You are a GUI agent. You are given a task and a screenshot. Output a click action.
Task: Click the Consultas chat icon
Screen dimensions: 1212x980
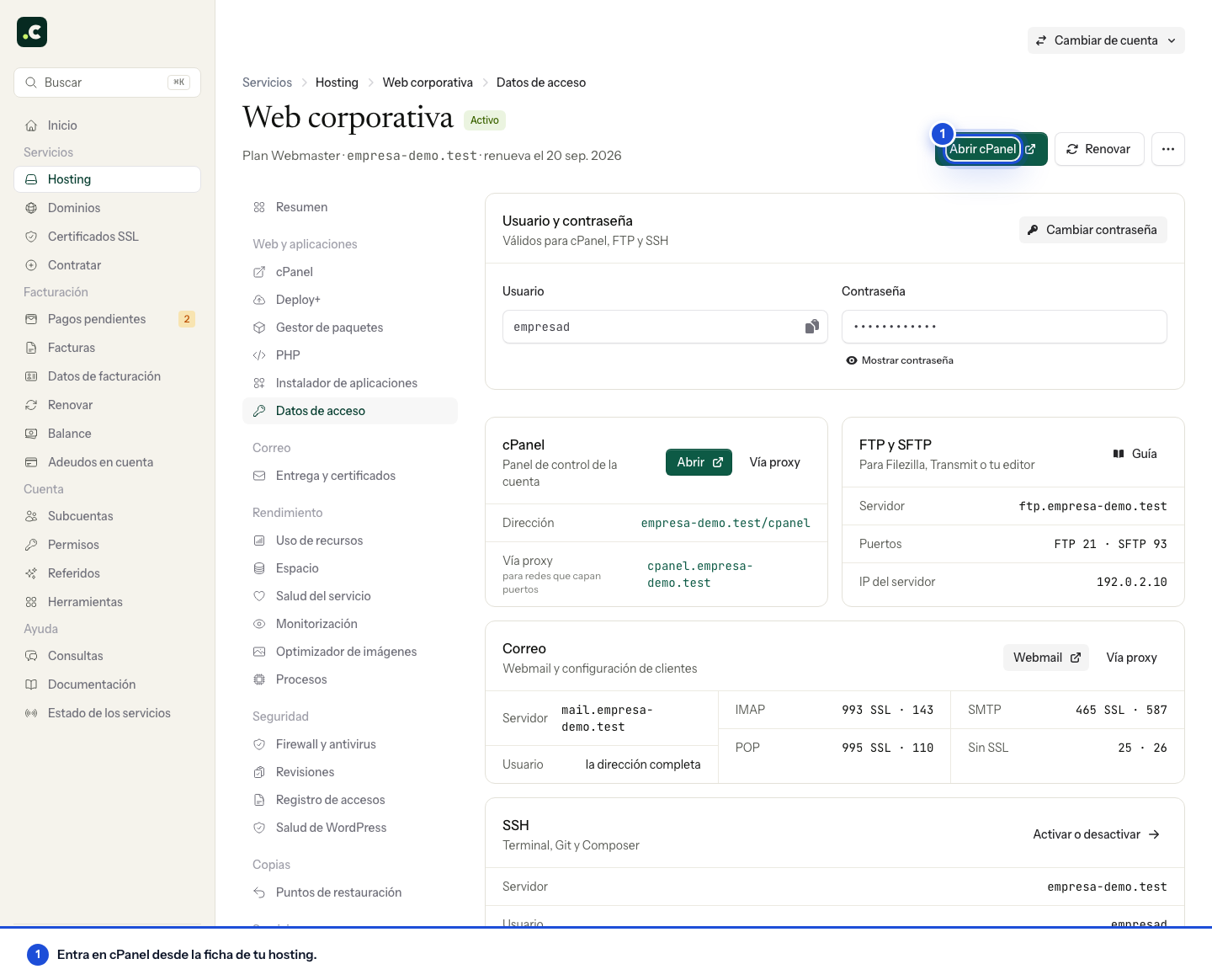tap(31, 656)
